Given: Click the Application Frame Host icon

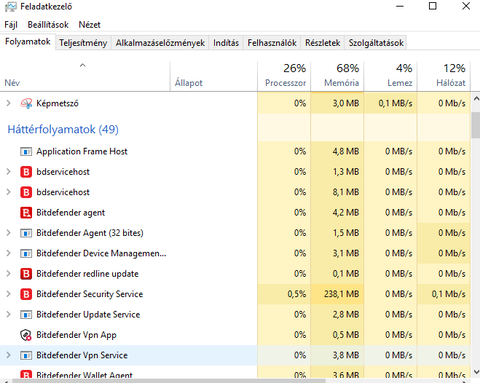Looking at the screenshot, I should coord(26,152).
